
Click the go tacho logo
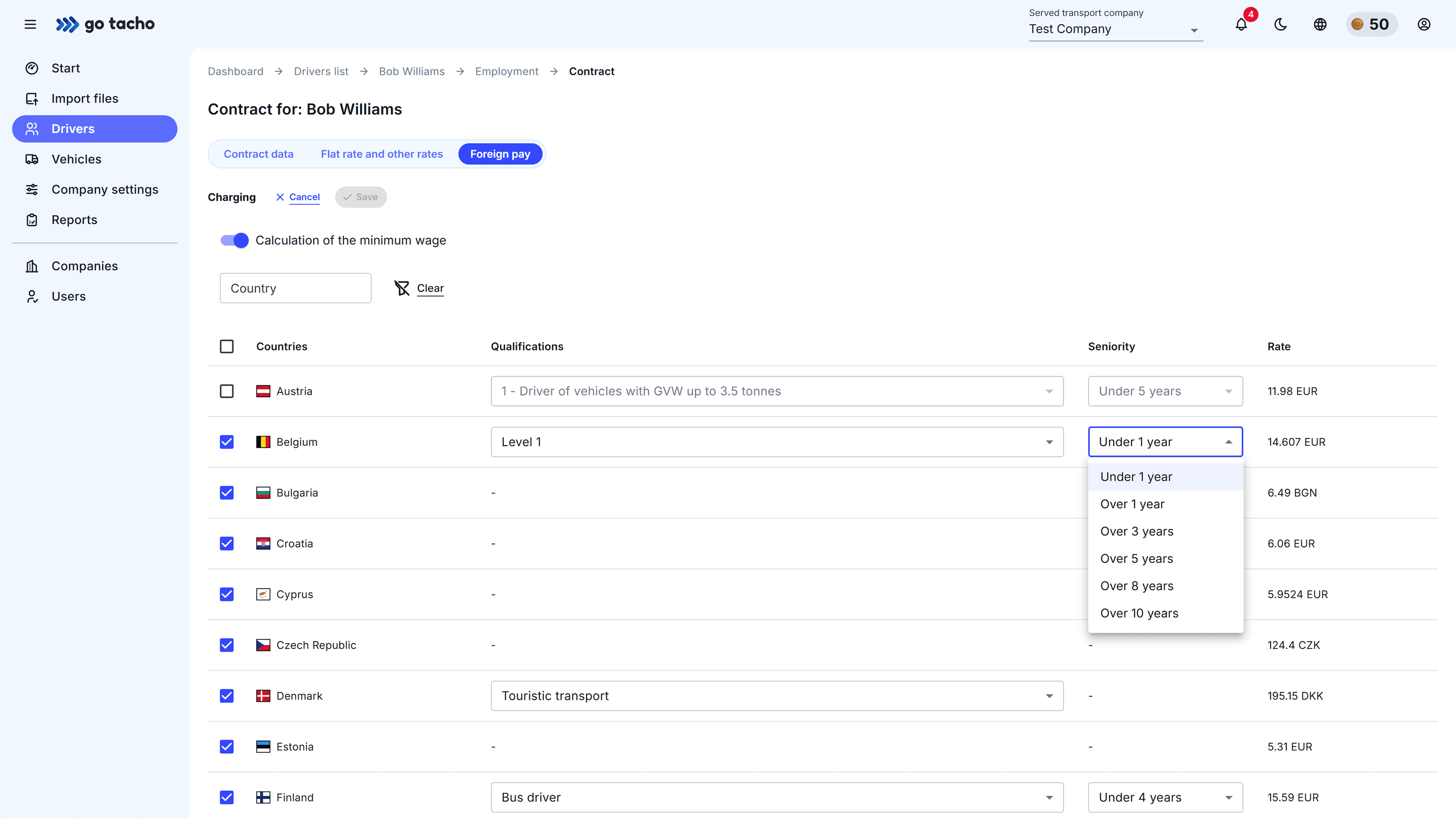105,24
